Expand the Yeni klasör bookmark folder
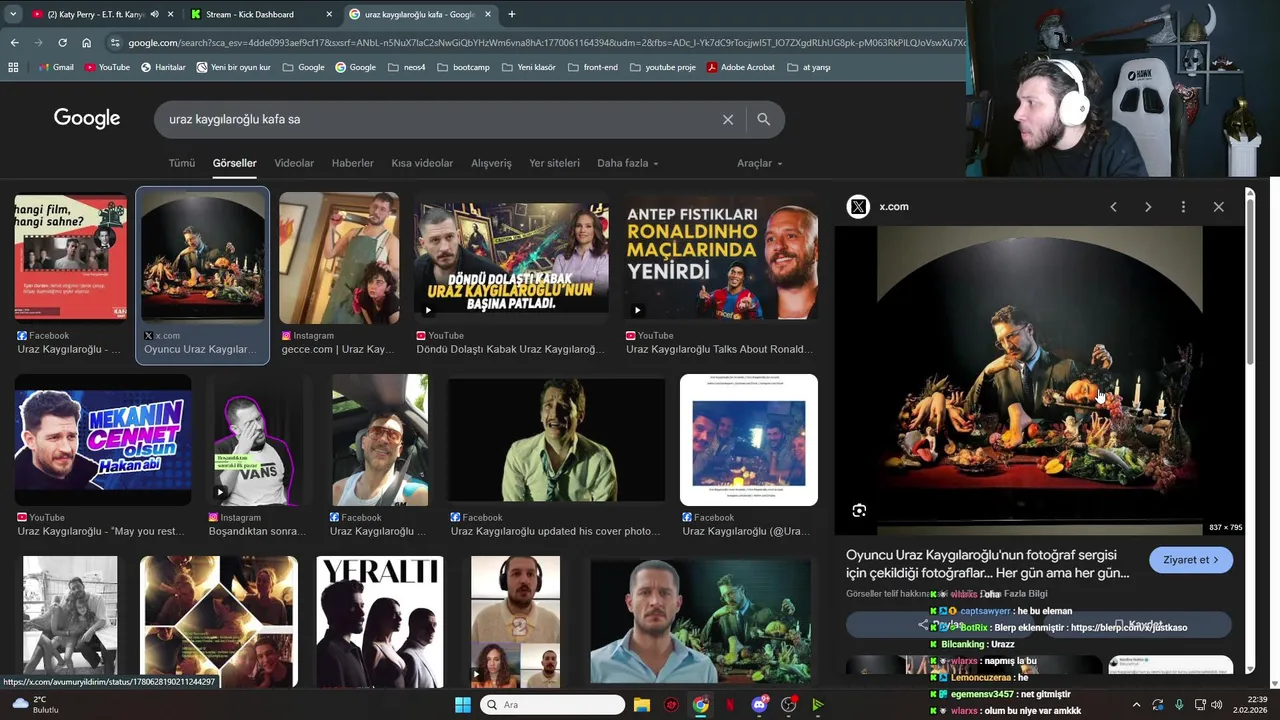The image size is (1280, 720). (x=528, y=67)
